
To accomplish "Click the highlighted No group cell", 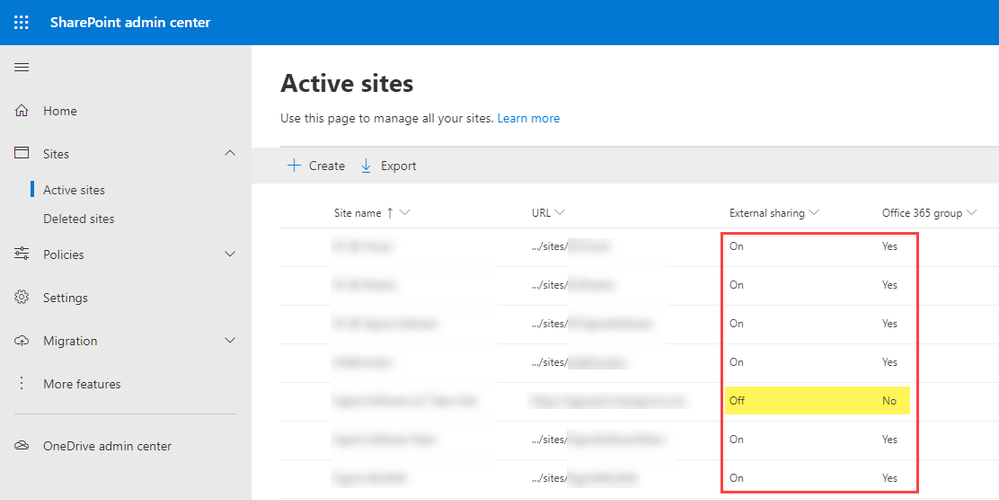I will click(x=889, y=400).
